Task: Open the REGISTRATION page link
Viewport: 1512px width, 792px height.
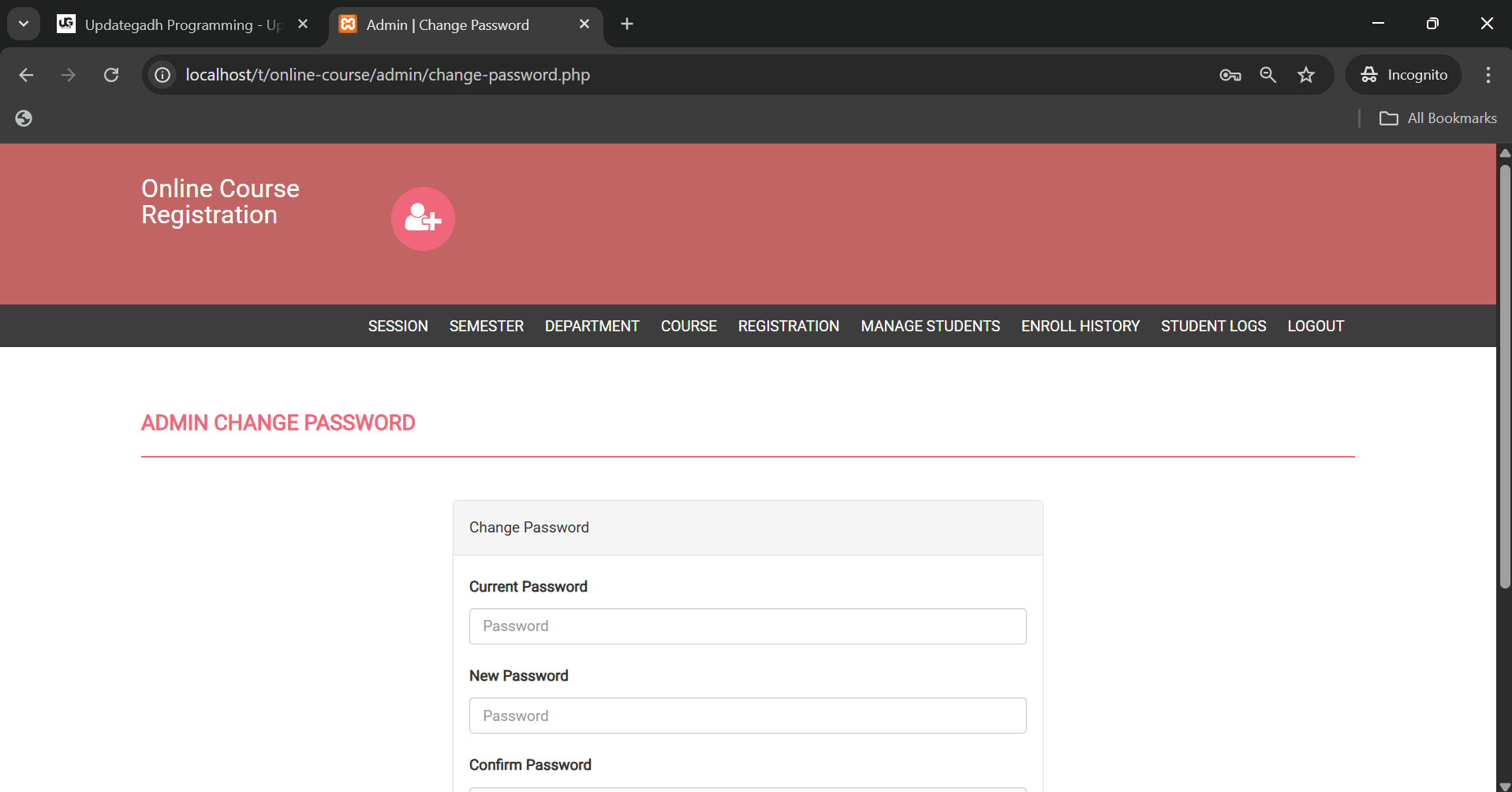Action: point(788,325)
